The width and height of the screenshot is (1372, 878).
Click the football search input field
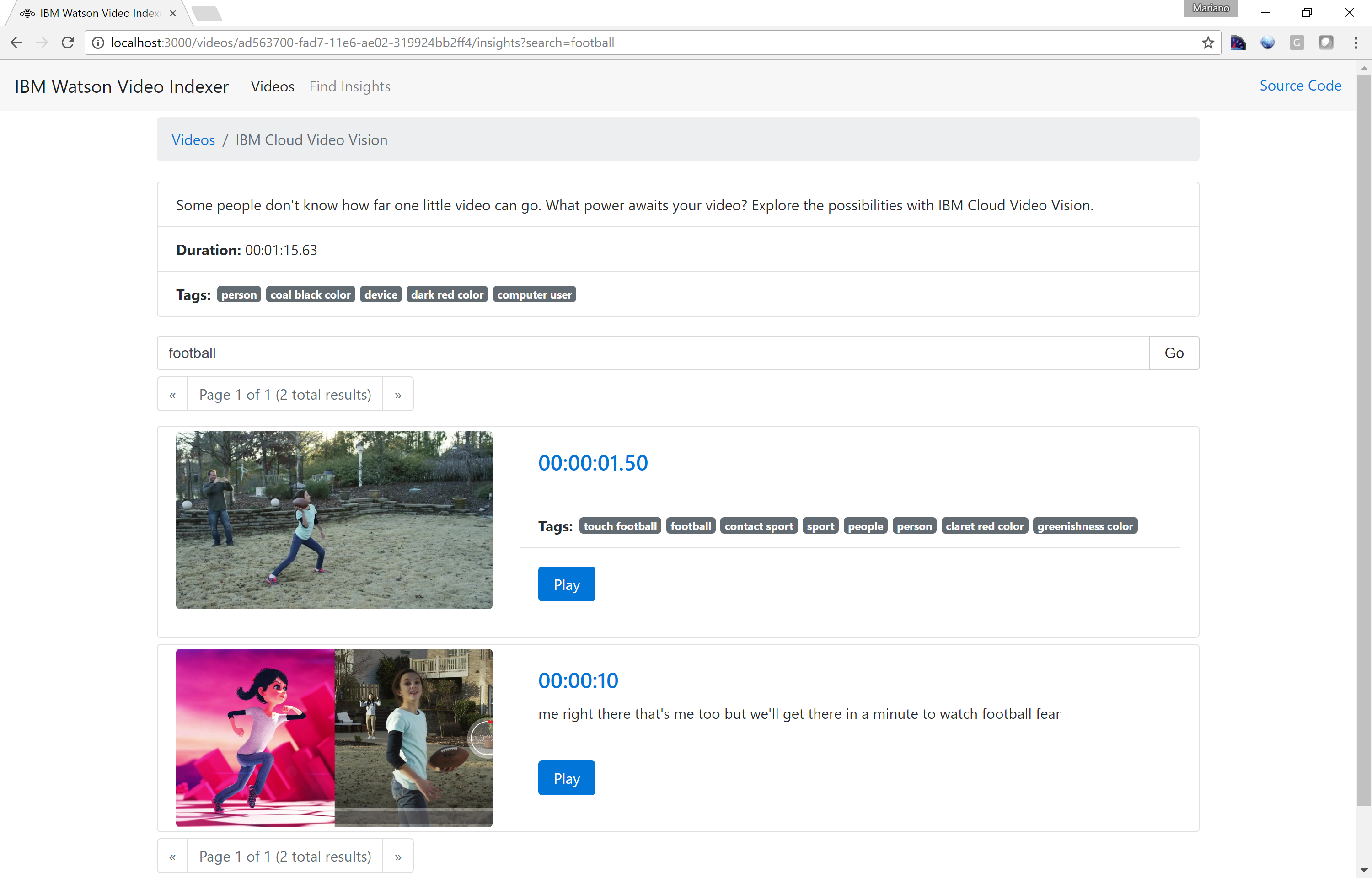coord(652,353)
